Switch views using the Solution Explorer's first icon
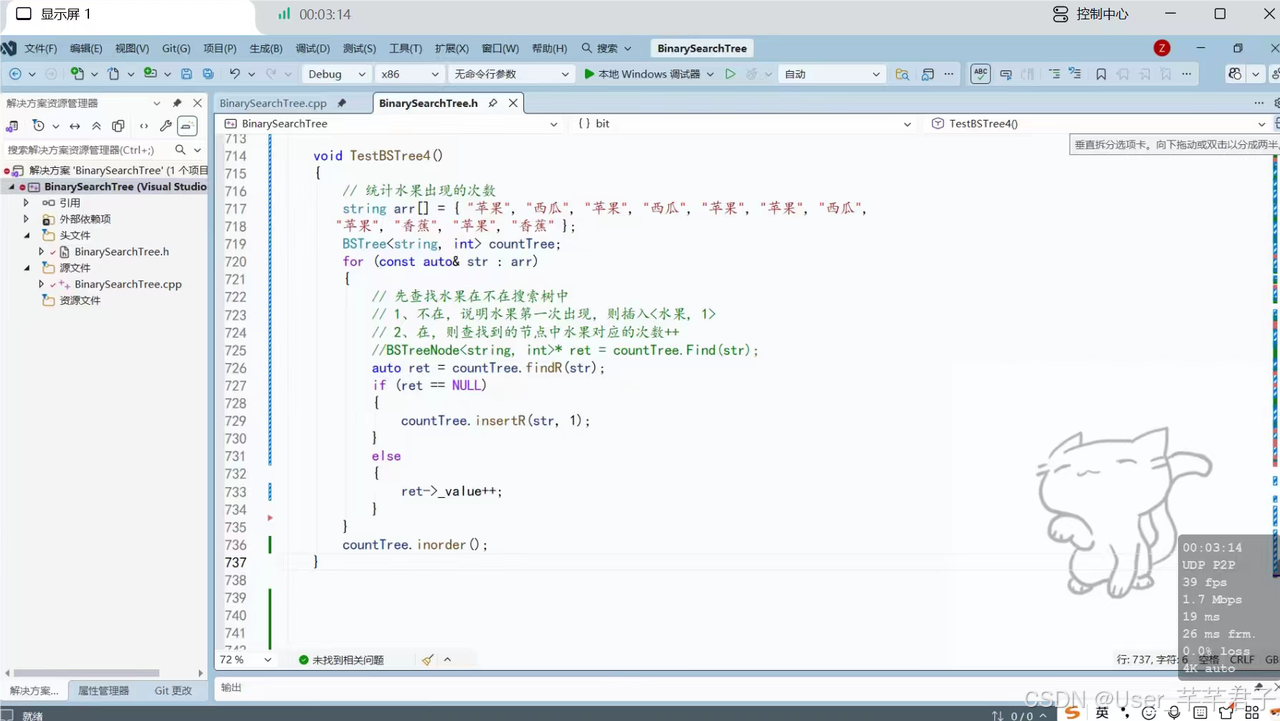 tap(12, 126)
